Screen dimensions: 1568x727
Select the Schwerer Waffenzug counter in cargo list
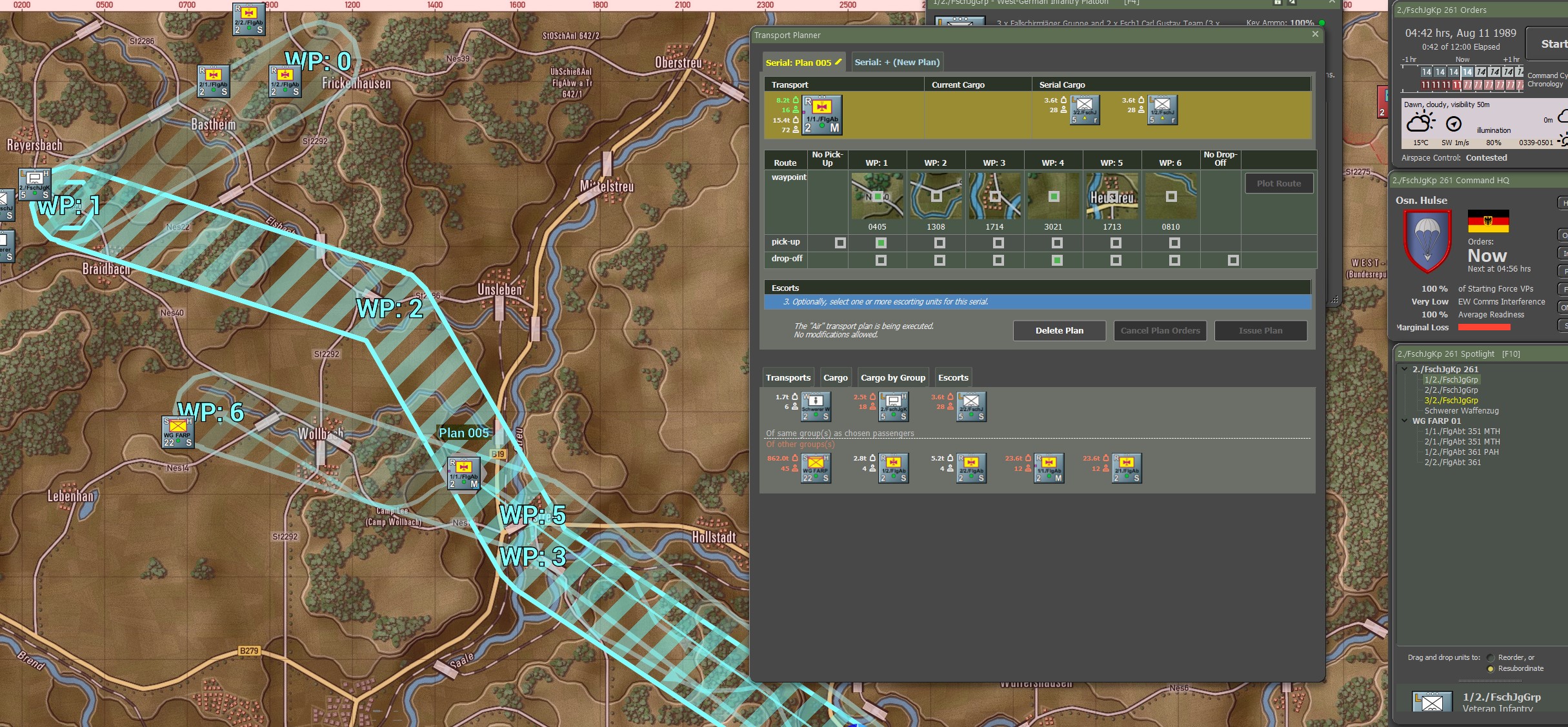pyautogui.click(x=816, y=407)
